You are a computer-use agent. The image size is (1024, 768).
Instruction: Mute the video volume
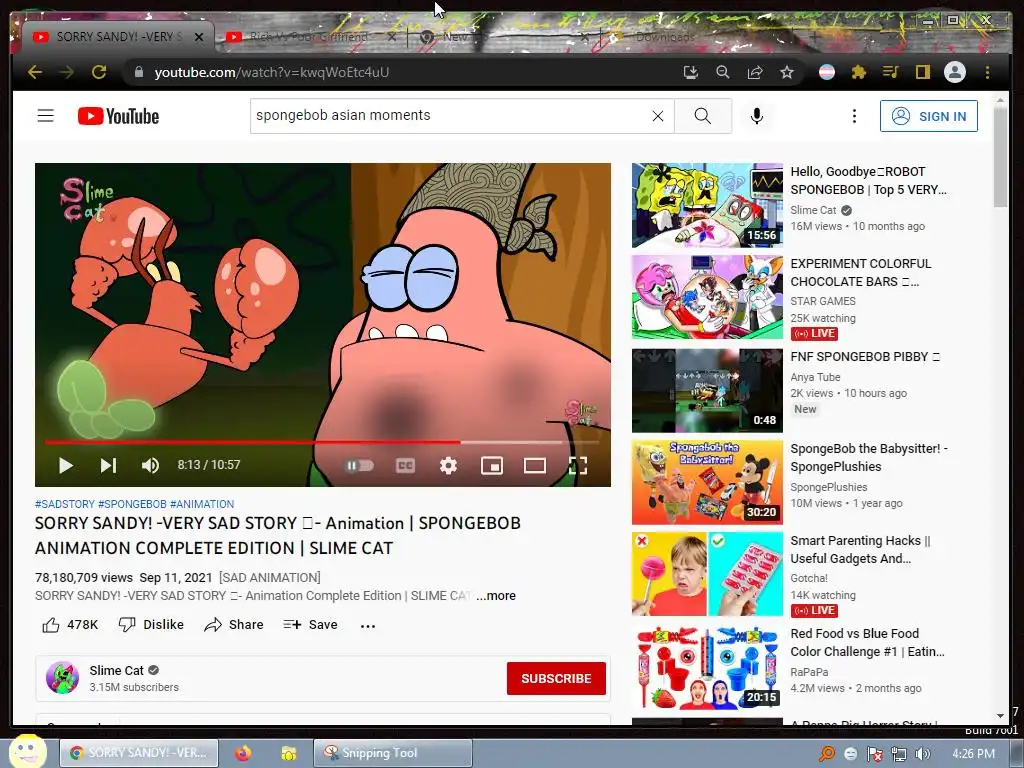[x=150, y=465]
